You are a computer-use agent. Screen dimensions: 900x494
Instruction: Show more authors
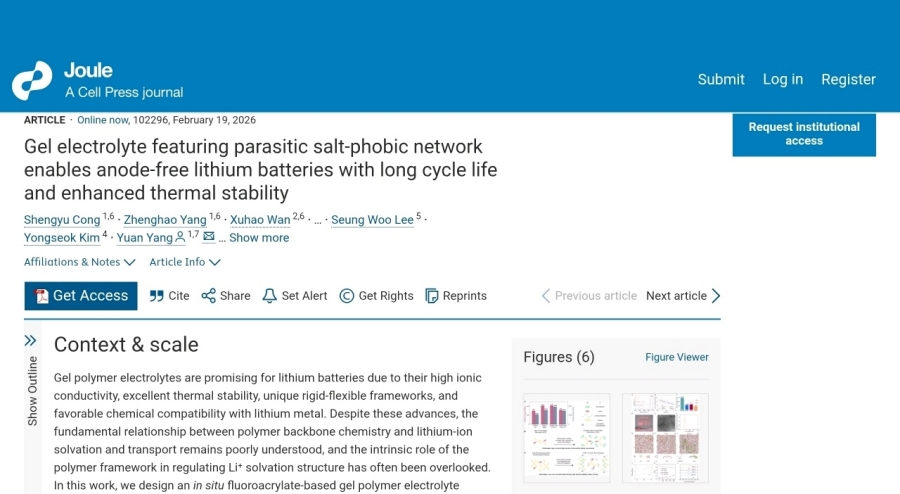[259, 238]
